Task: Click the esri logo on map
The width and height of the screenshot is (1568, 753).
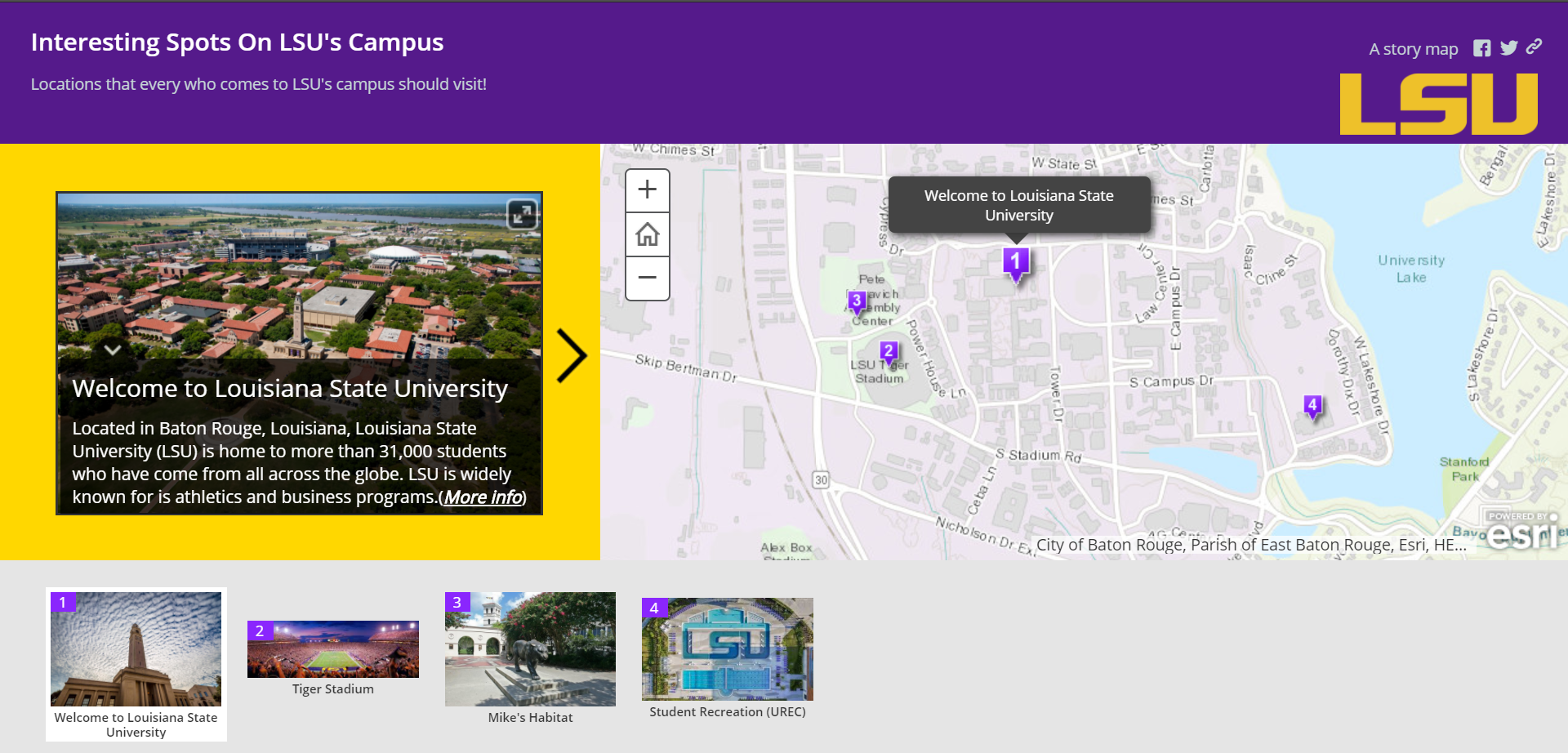Action: 1522,531
